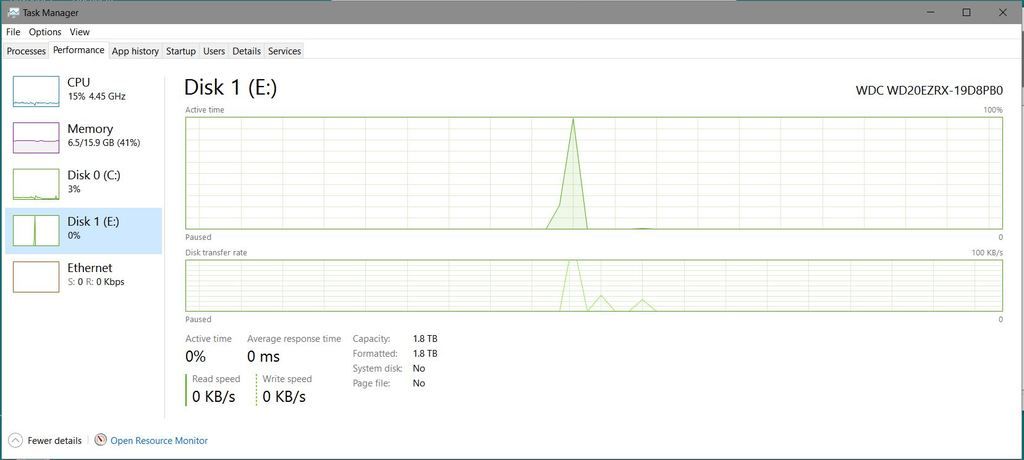Open the Options menu
Image resolution: width=1024 pixels, height=460 pixels.
pos(45,32)
